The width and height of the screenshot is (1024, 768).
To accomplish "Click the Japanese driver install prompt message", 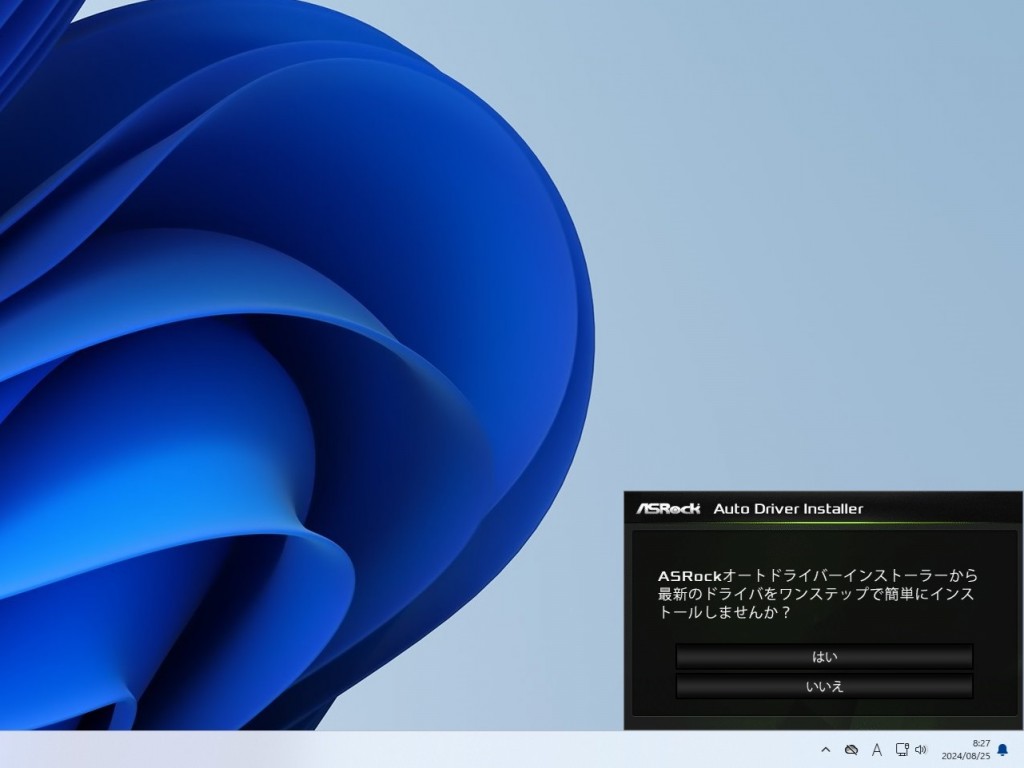I will (x=818, y=594).
